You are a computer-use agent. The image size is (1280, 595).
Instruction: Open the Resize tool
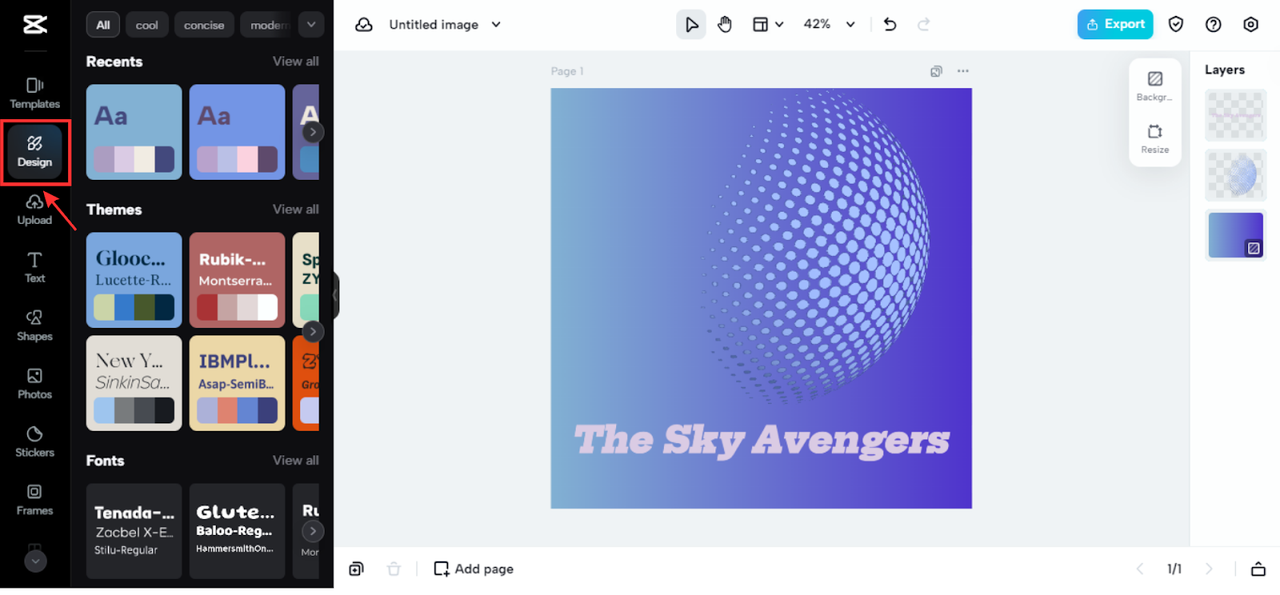(1155, 138)
